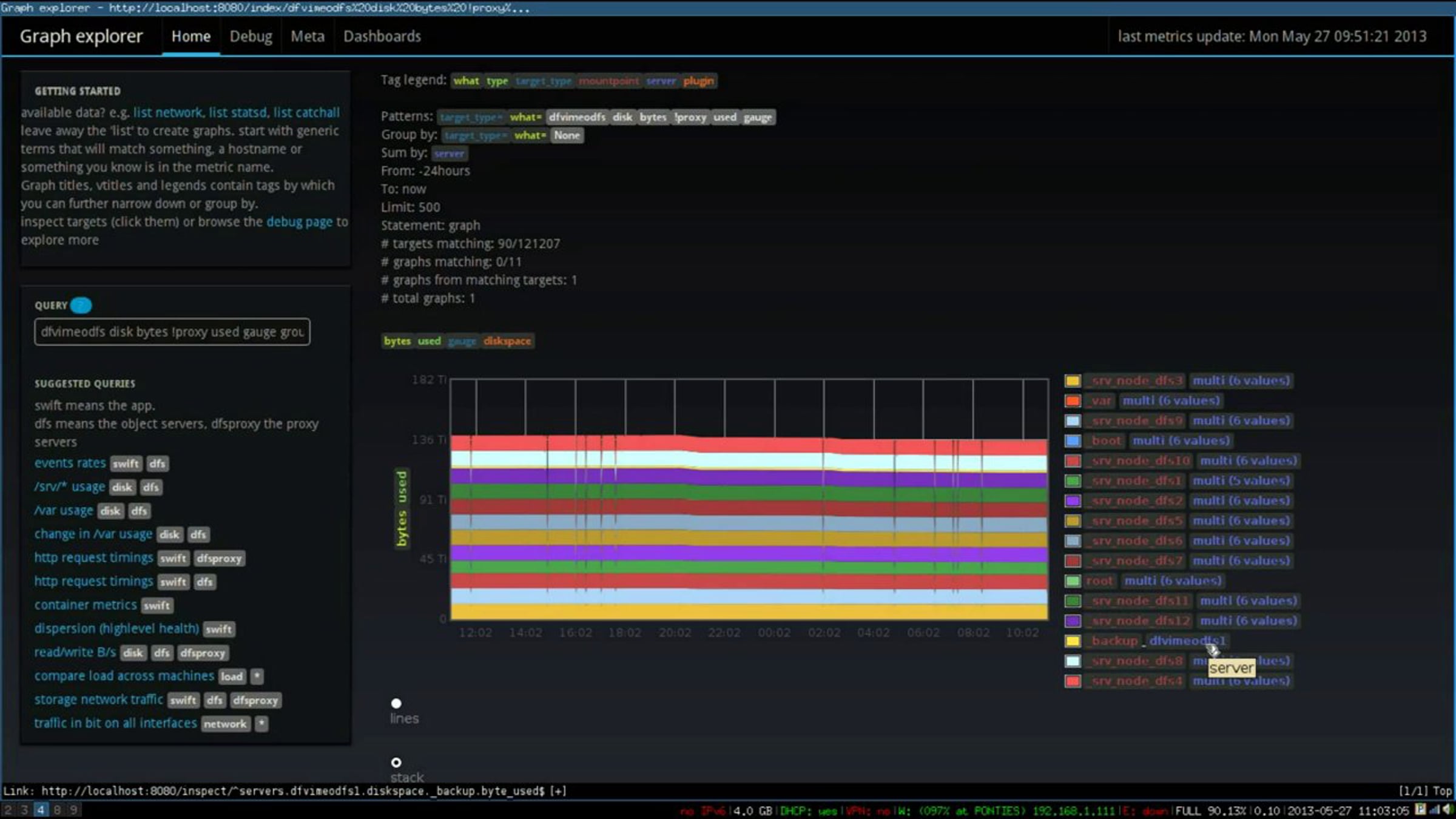The height and width of the screenshot is (819, 1456).
Task: Select the 'lines' graph mode radio
Action: pyautogui.click(x=396, y=704)
